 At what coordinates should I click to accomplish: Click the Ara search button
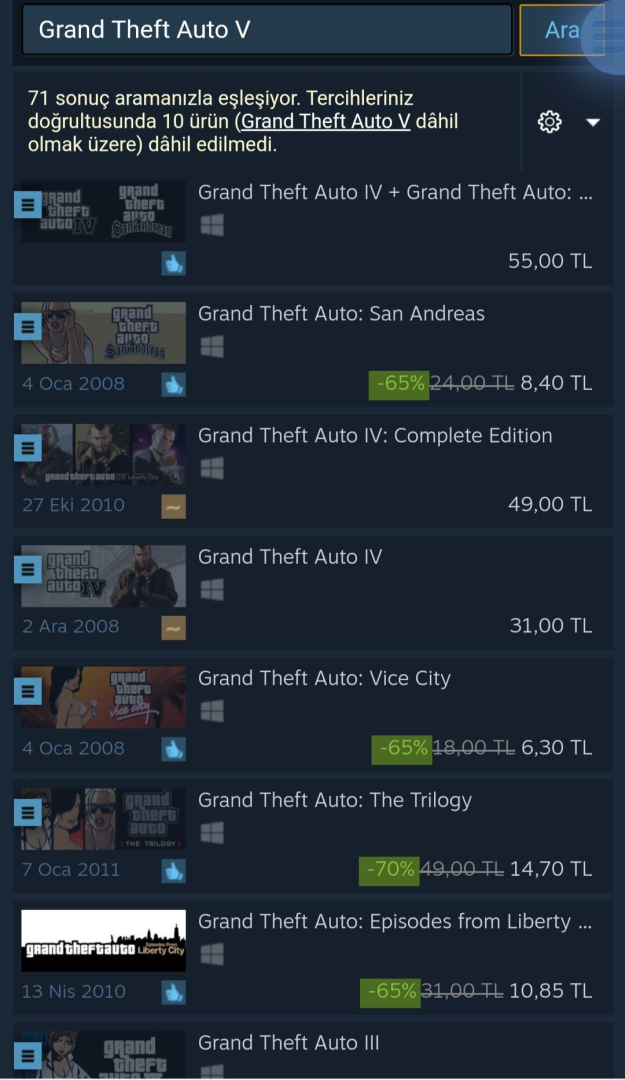click(562, 30)
